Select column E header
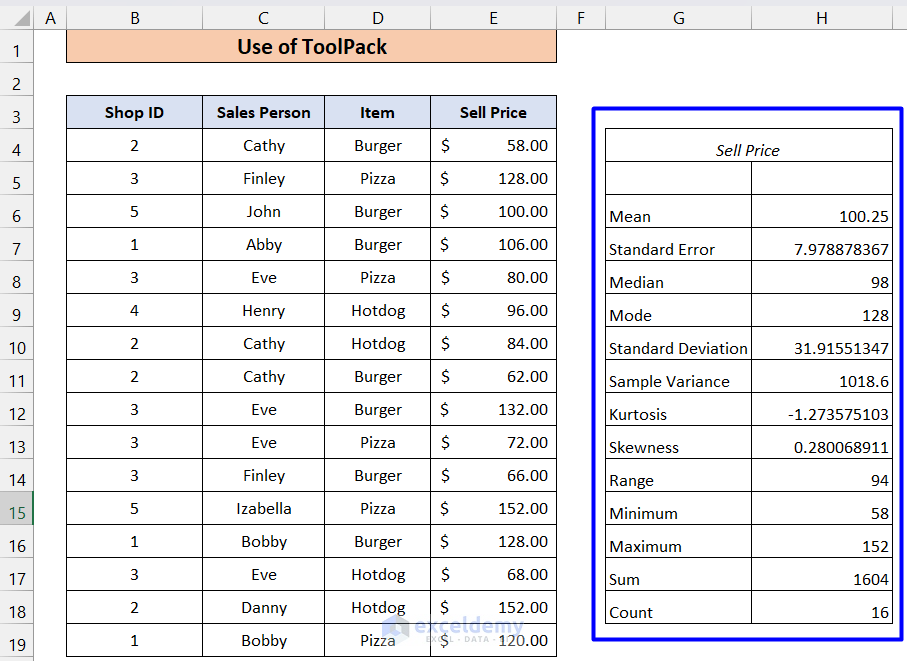Viewport: 907px width, 661px height. [493, 17]
